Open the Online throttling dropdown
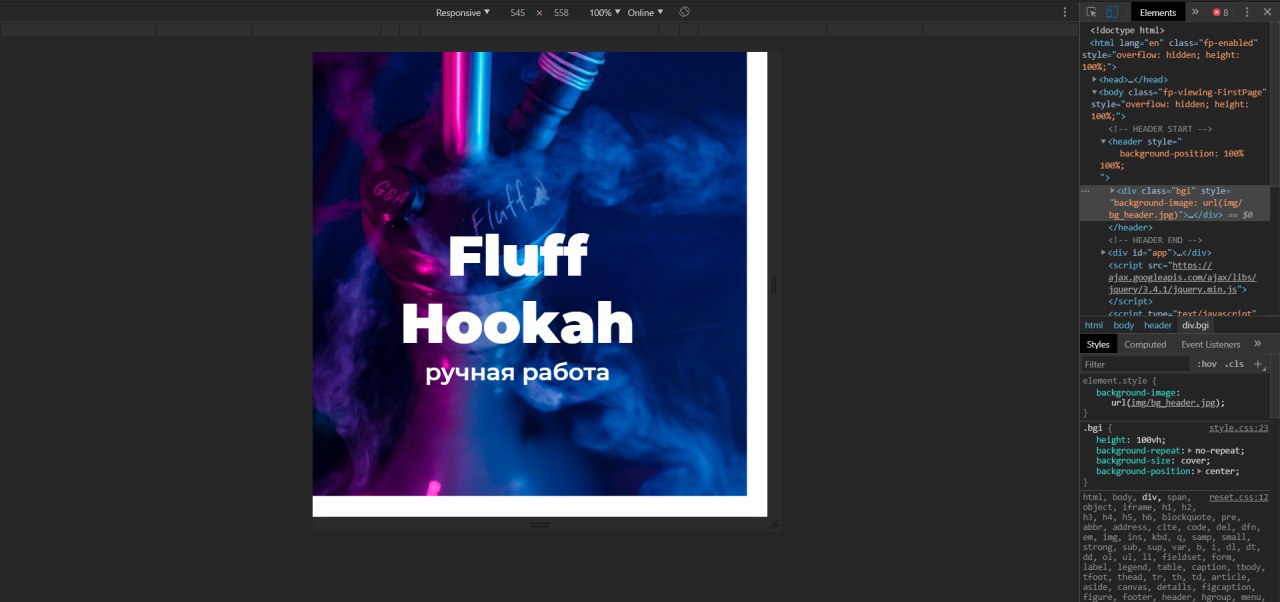The height and width of the screenshot is (602, 1280). (x=645, y=12)
